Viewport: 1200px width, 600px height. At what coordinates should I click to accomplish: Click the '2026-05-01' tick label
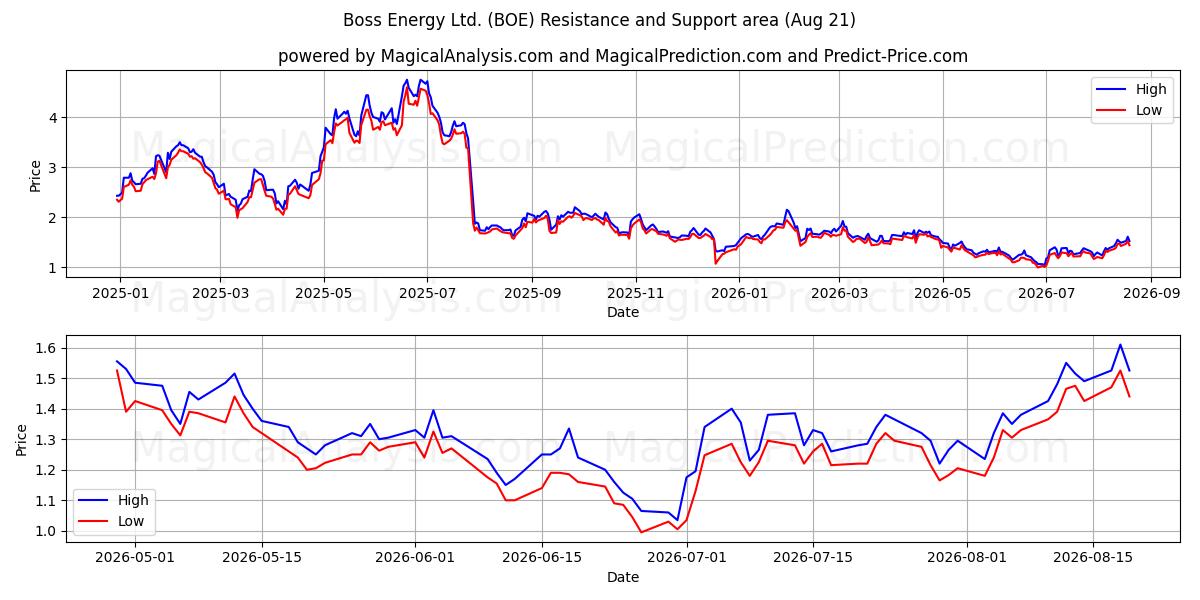point(134,558)
